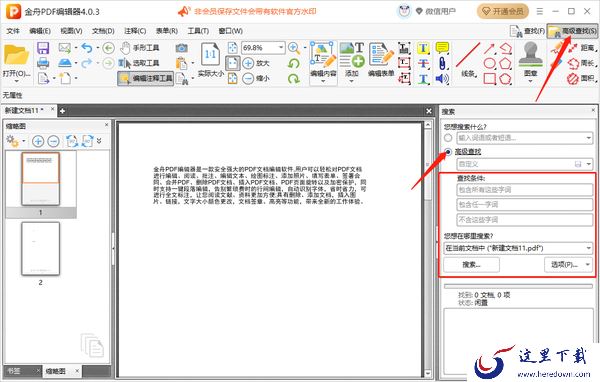Viewport: 600px width, 382px height.
Task: Open the View (视图(V)) menu
Action: coord(71,31)
